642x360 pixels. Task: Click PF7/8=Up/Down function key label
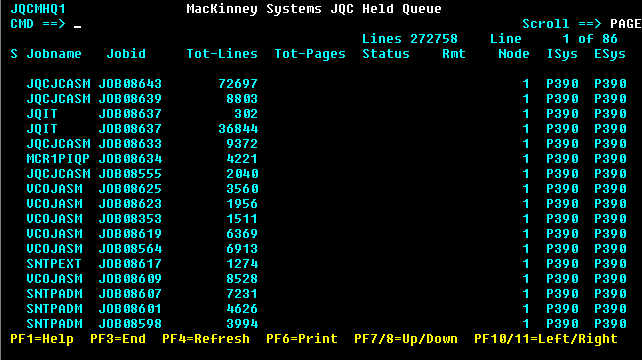tap(406, 339)
